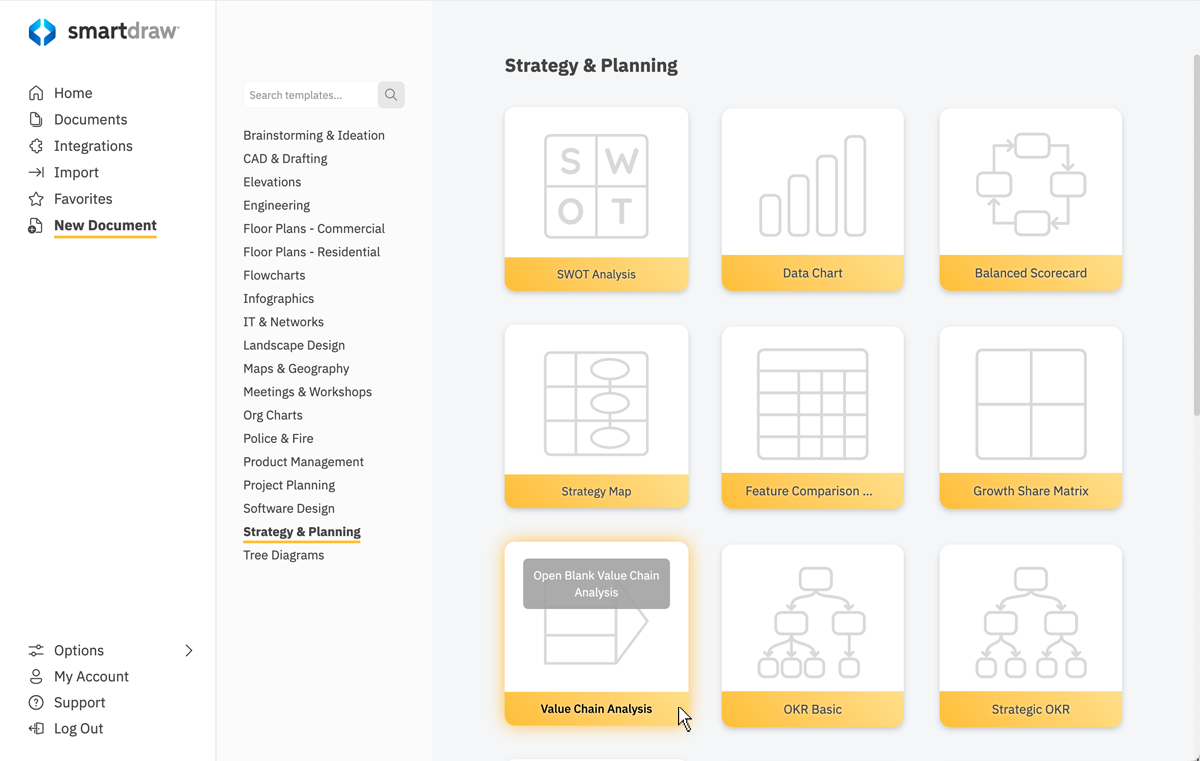Click the My Account person icon
The width and height of the screenshot is (1200, 761).
[36, 676]
